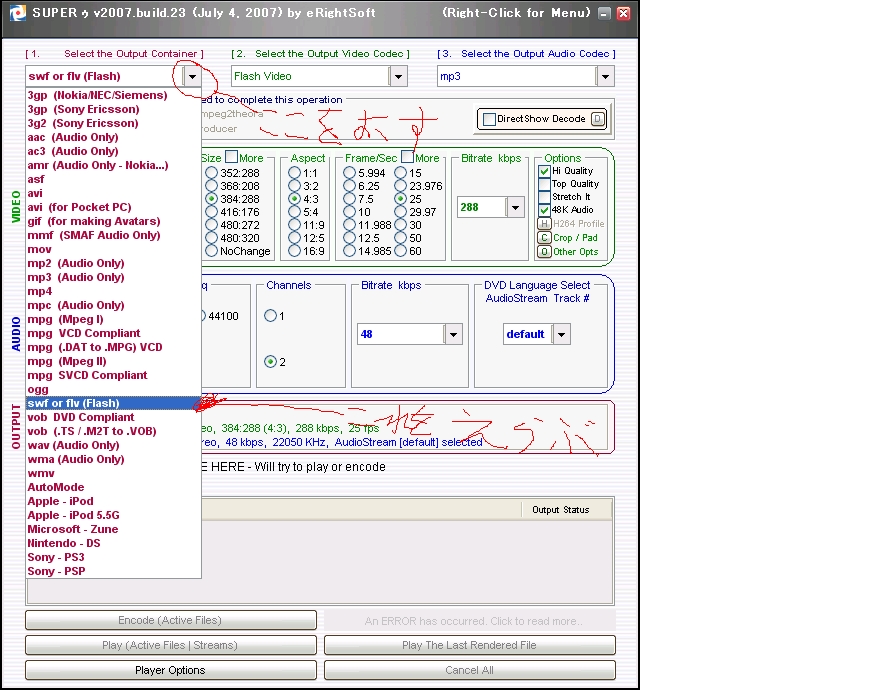Image resolution: width=875 pixels, height=690 pixels.
Task: Select video size 480:272
Action: click(211, 225)
